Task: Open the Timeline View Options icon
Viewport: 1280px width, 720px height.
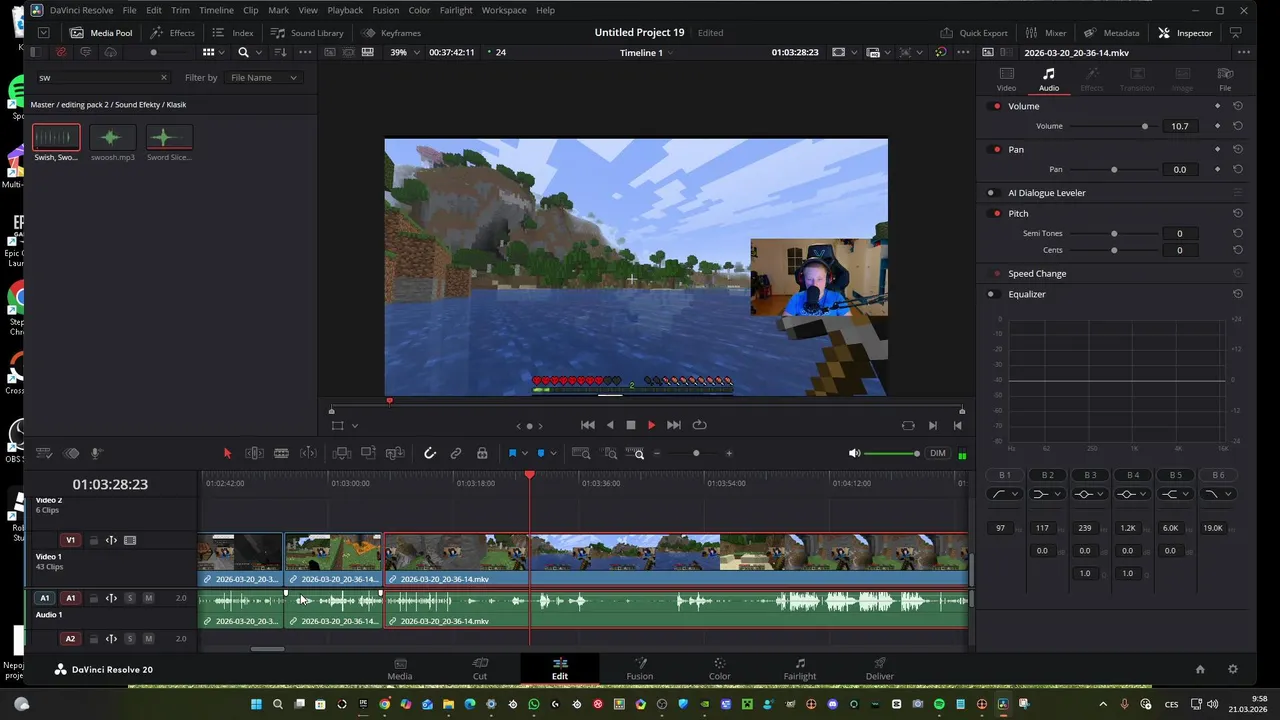Action: 44,453
